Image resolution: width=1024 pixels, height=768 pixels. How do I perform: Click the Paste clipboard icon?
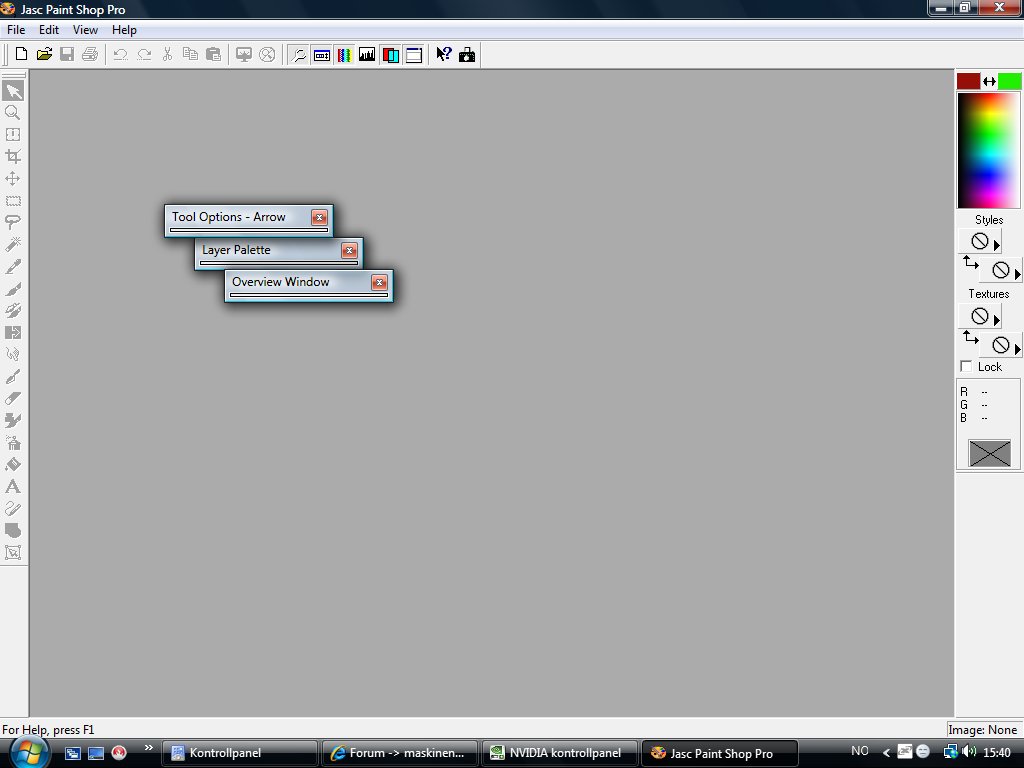point(214,54)
